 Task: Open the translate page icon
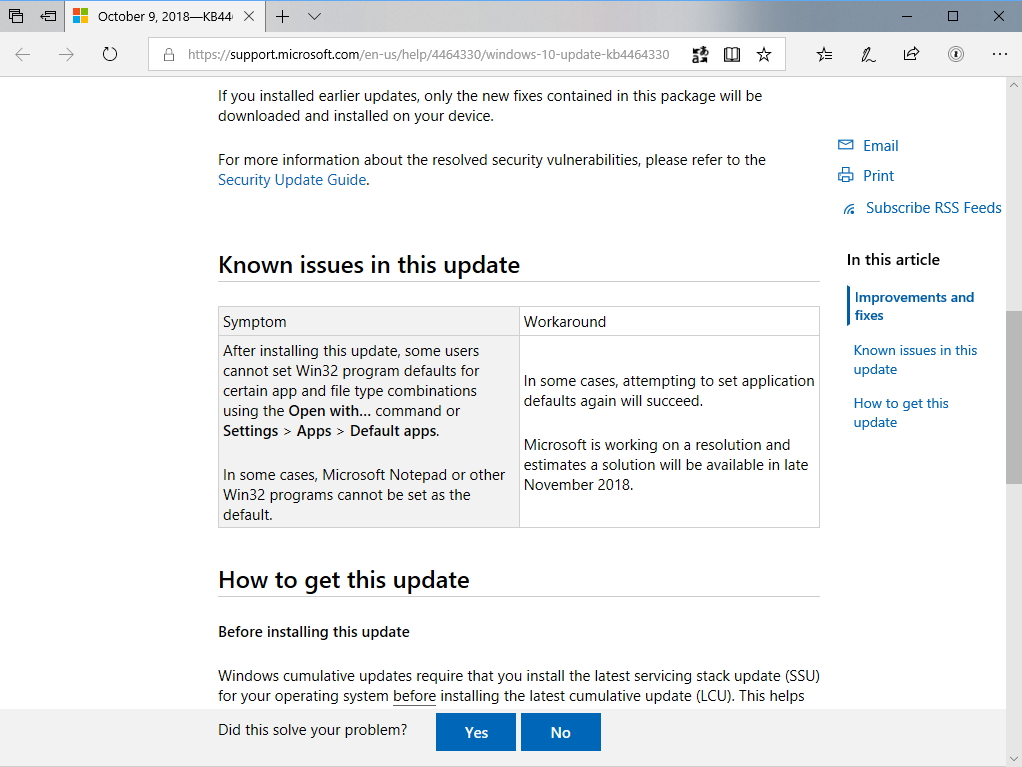click(700, 55)
